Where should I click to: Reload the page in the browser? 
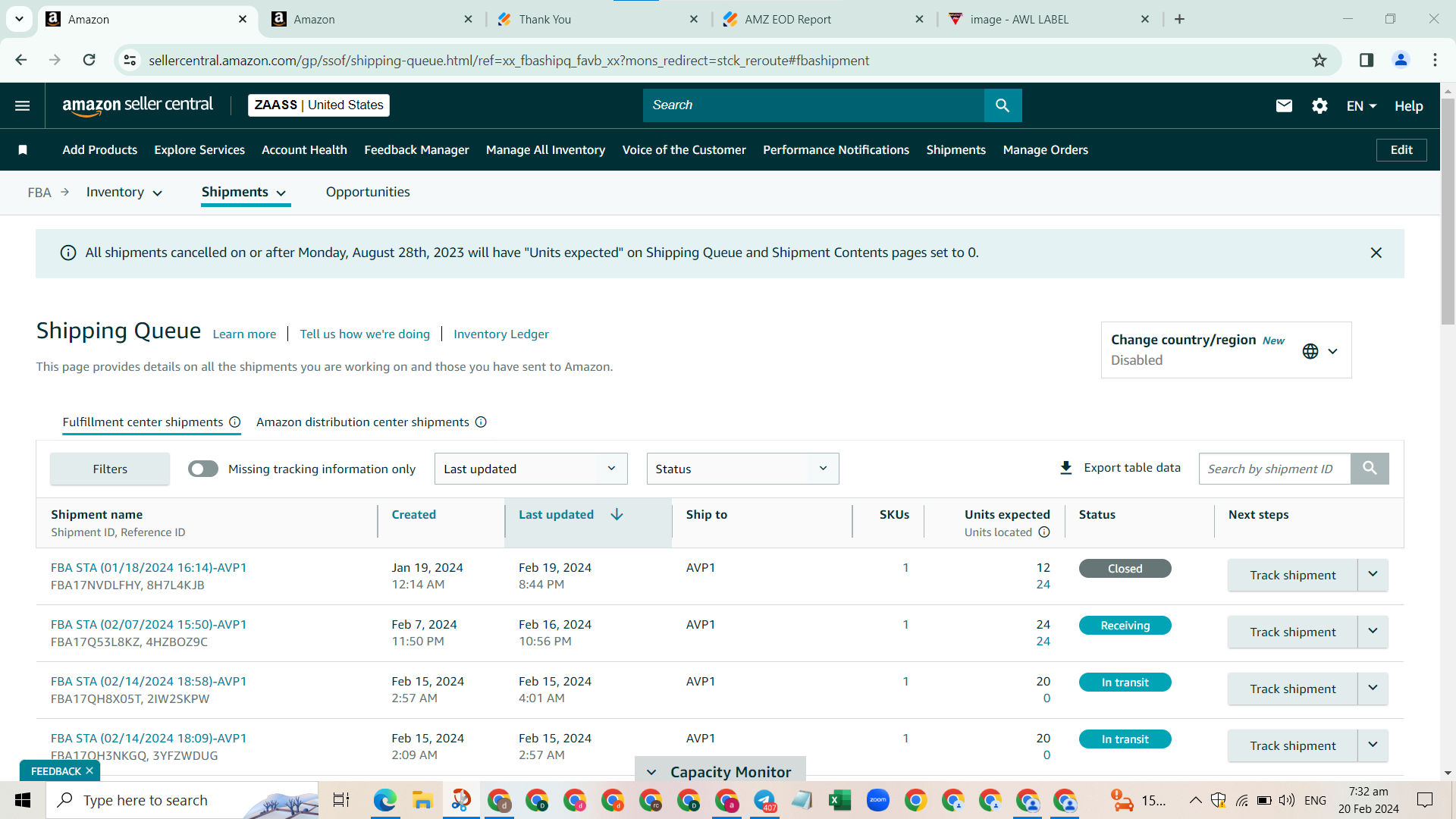(x=89, y=60)
